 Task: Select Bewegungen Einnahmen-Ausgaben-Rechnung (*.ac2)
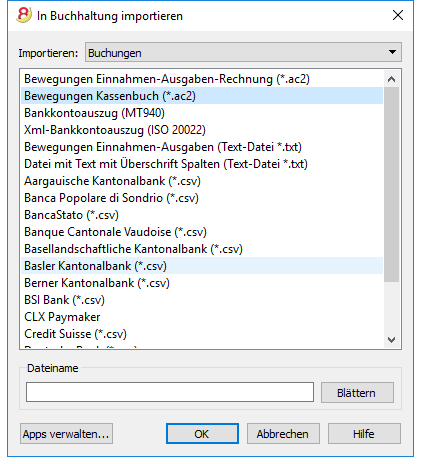tap(202, 79)
